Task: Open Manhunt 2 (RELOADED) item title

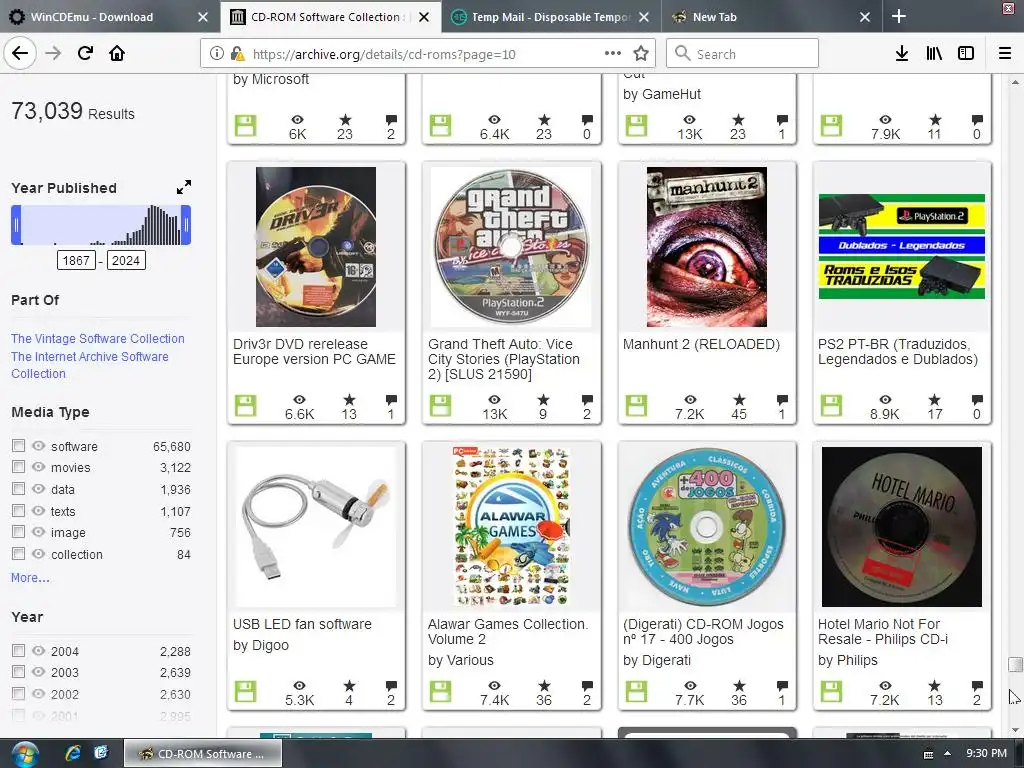Action: click(701, 344)
